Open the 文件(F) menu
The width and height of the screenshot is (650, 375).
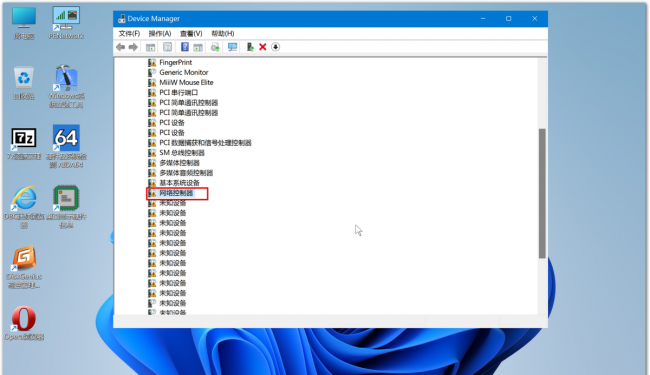click(129, 34)
